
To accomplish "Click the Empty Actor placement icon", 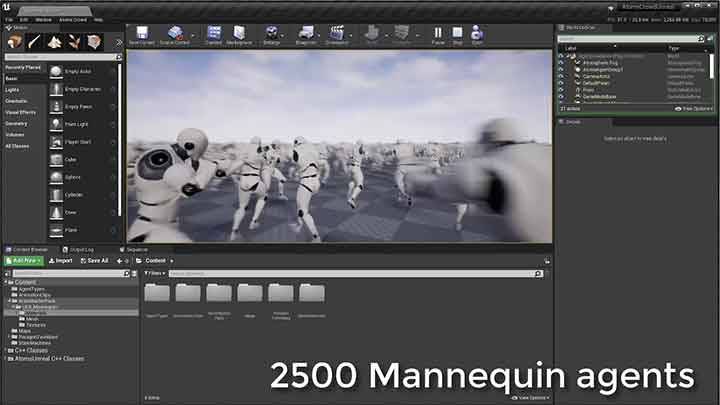I will point(56,72).
